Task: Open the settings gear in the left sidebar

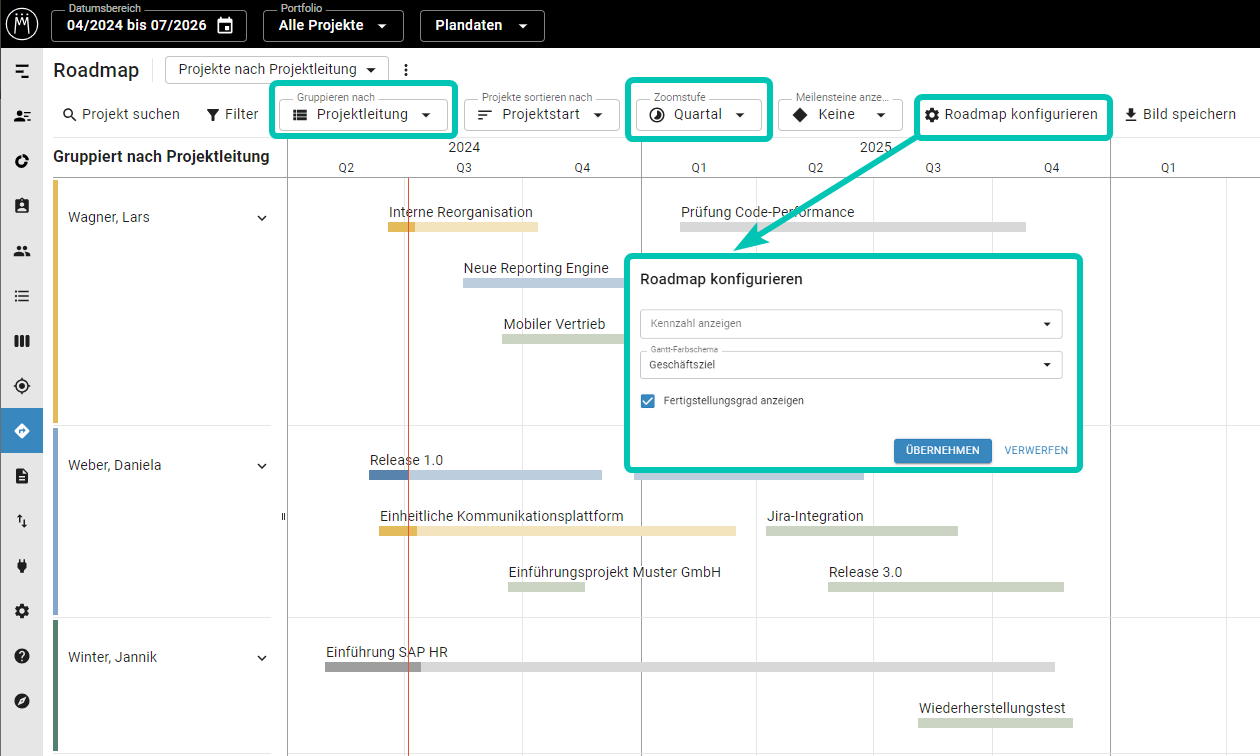Action: (x=22, y=611)
